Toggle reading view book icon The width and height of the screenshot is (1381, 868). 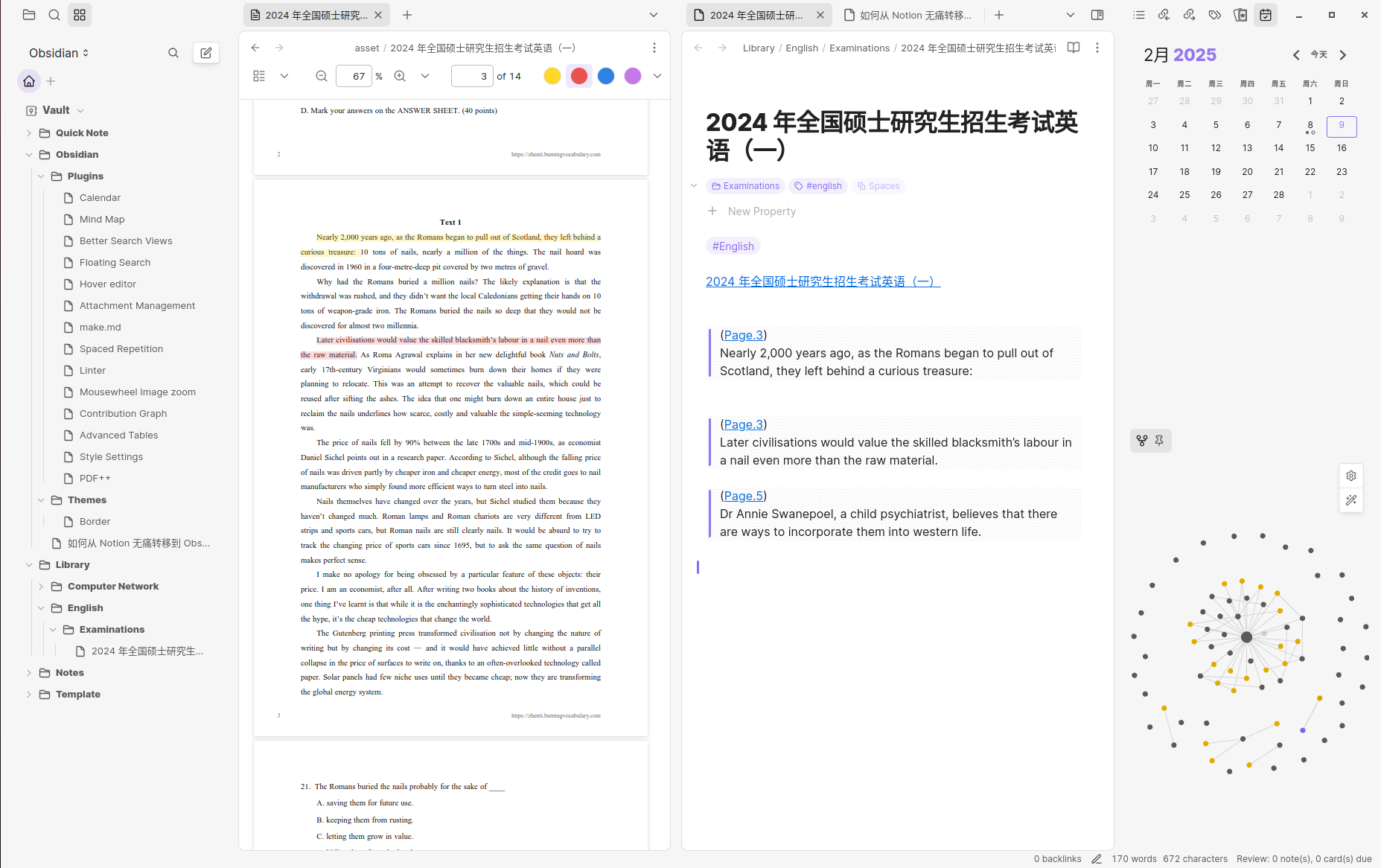coord(1074,48)
